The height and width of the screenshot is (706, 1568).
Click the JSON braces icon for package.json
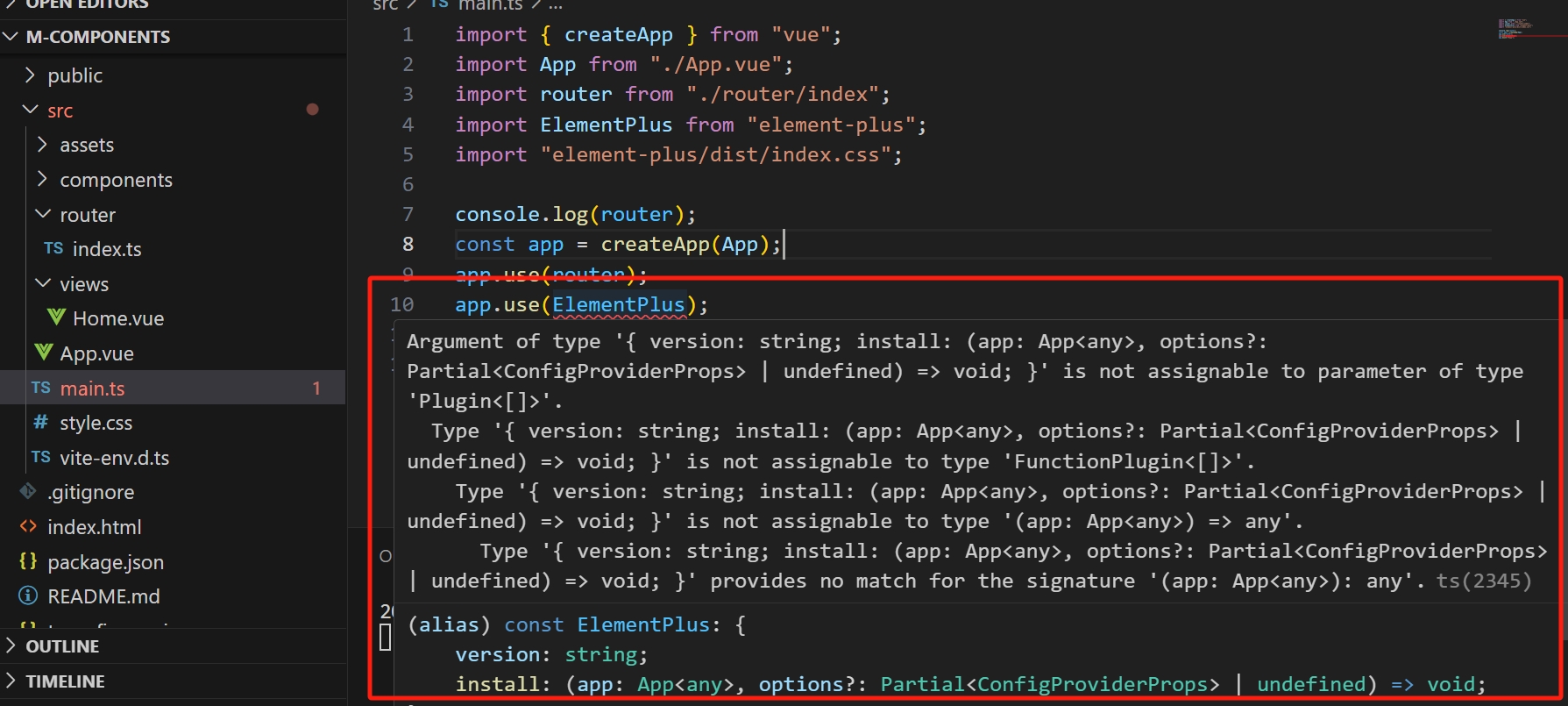[28, 562]
